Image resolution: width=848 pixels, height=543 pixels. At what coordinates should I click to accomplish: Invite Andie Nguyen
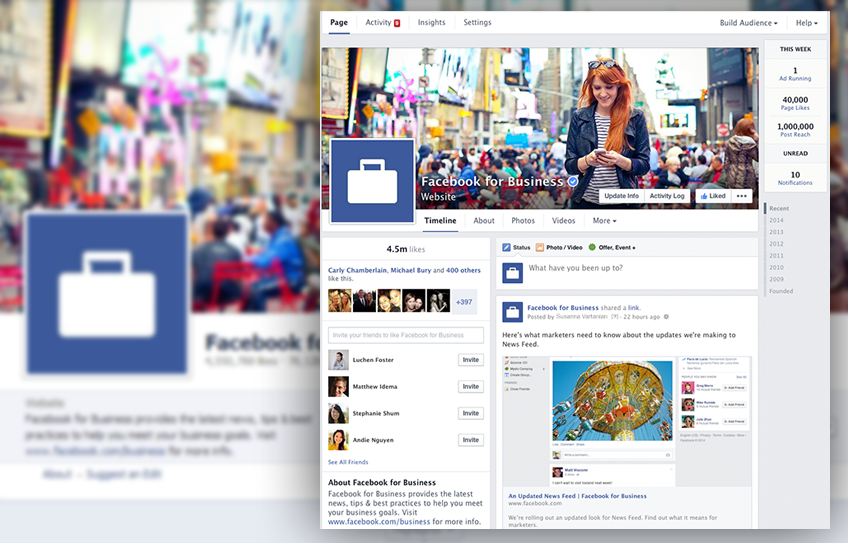tap(471, 440)
